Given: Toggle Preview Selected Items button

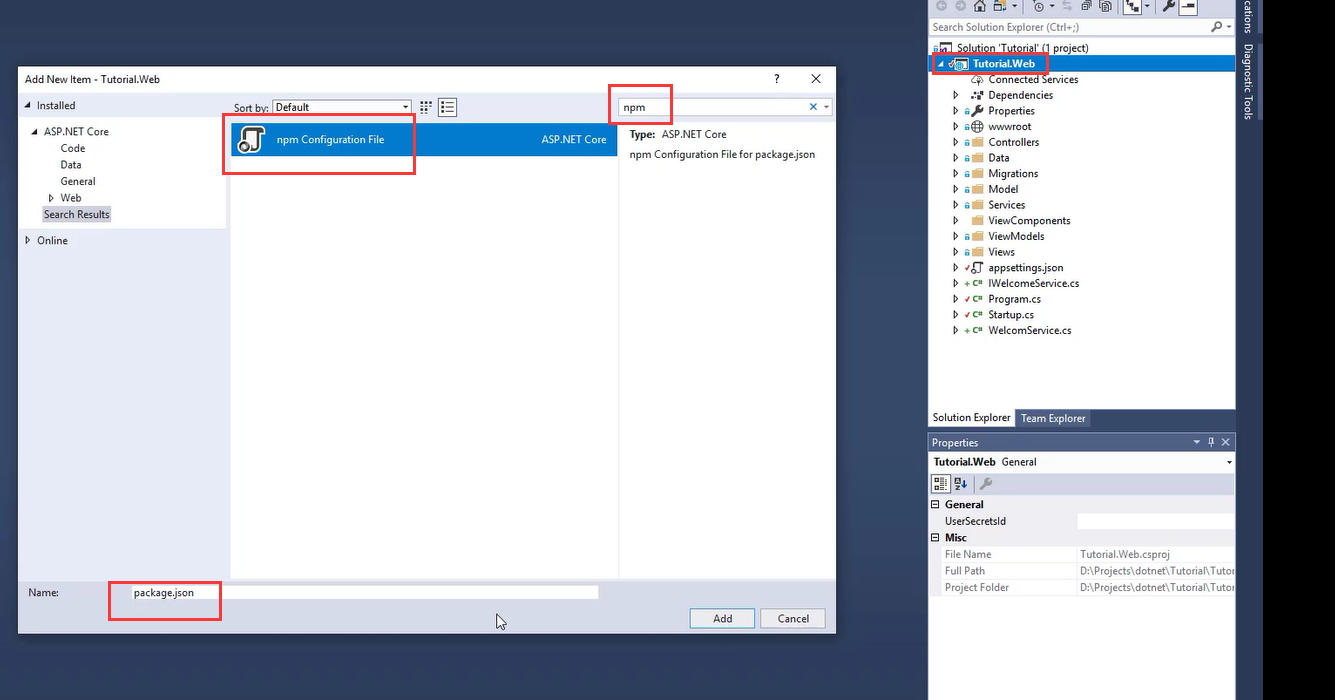Looking at the screenshot, I should [x=1188, y=6].
